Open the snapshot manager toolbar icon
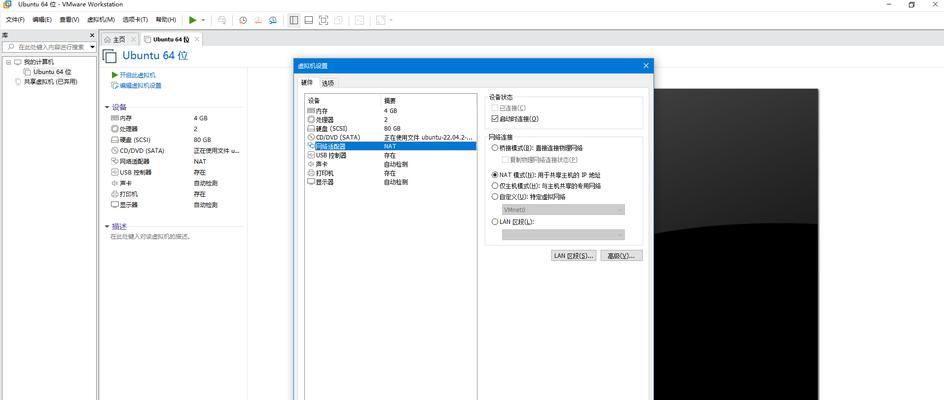 coord(273,20)
